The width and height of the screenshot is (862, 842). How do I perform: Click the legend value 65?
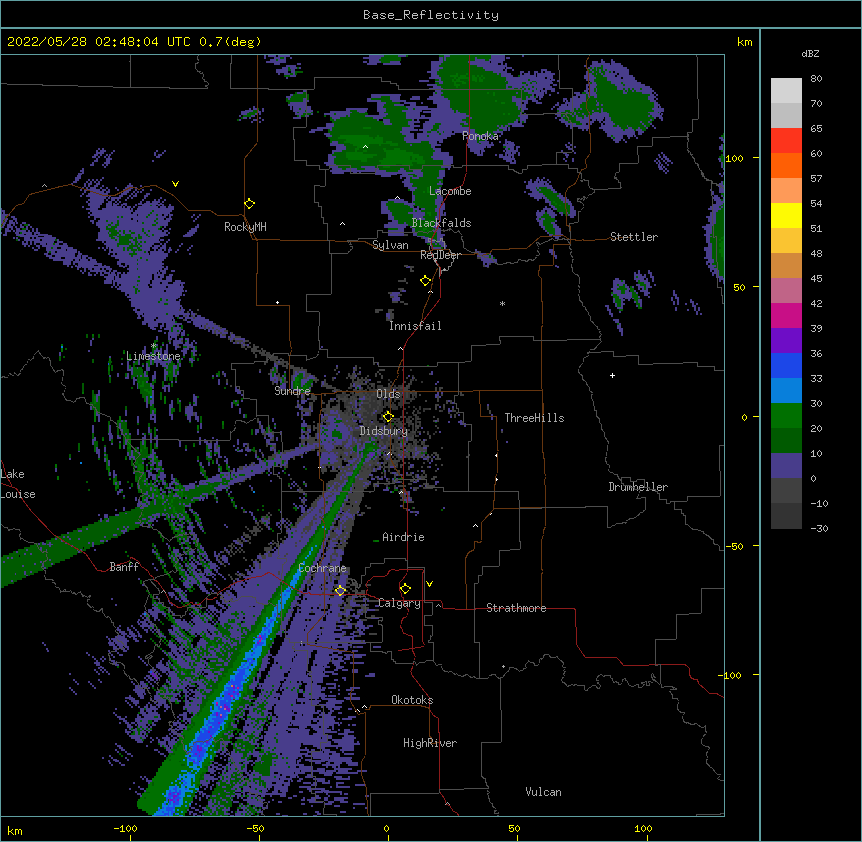pyautogui.click(x=816, y=129)
